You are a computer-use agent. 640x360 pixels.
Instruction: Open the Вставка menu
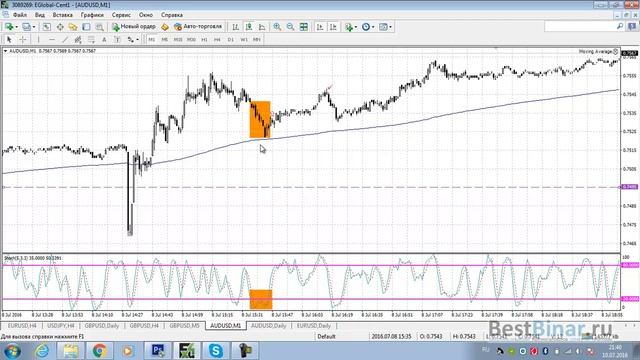pyautogui.click(x=62, y=15)
